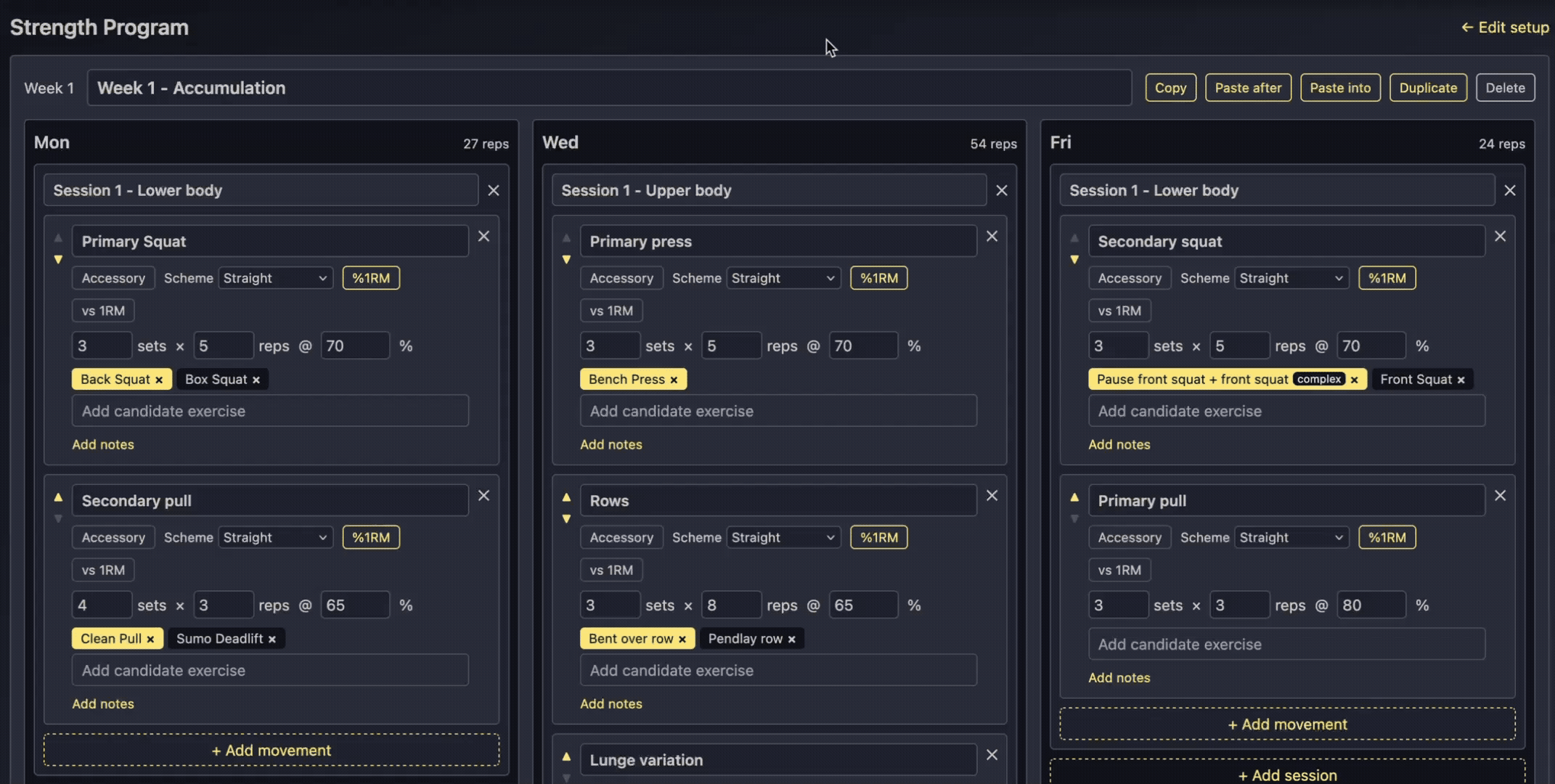Screen dimensions: 1555x784
Task: Go back via the Edit setup link
Action: coord(1505,27)
